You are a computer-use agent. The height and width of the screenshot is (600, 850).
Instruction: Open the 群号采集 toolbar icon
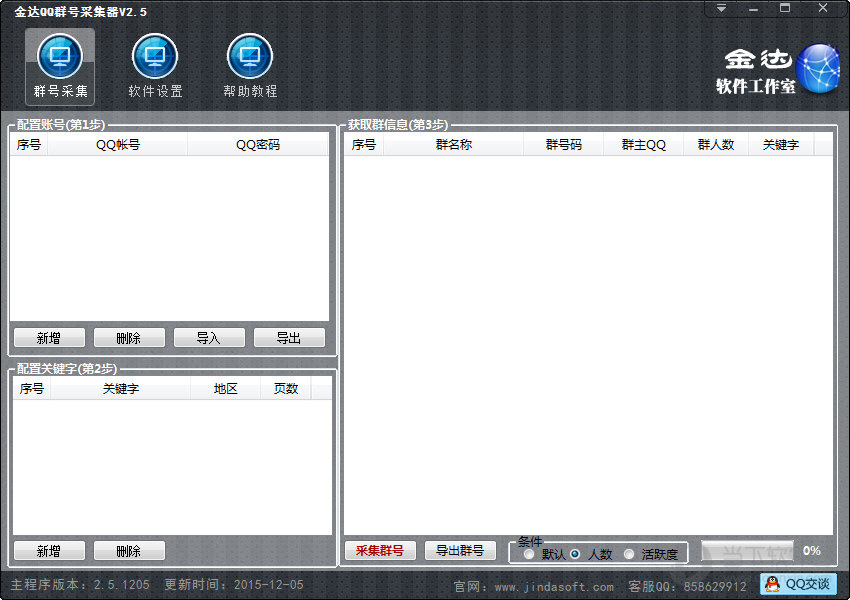point(60,57)
